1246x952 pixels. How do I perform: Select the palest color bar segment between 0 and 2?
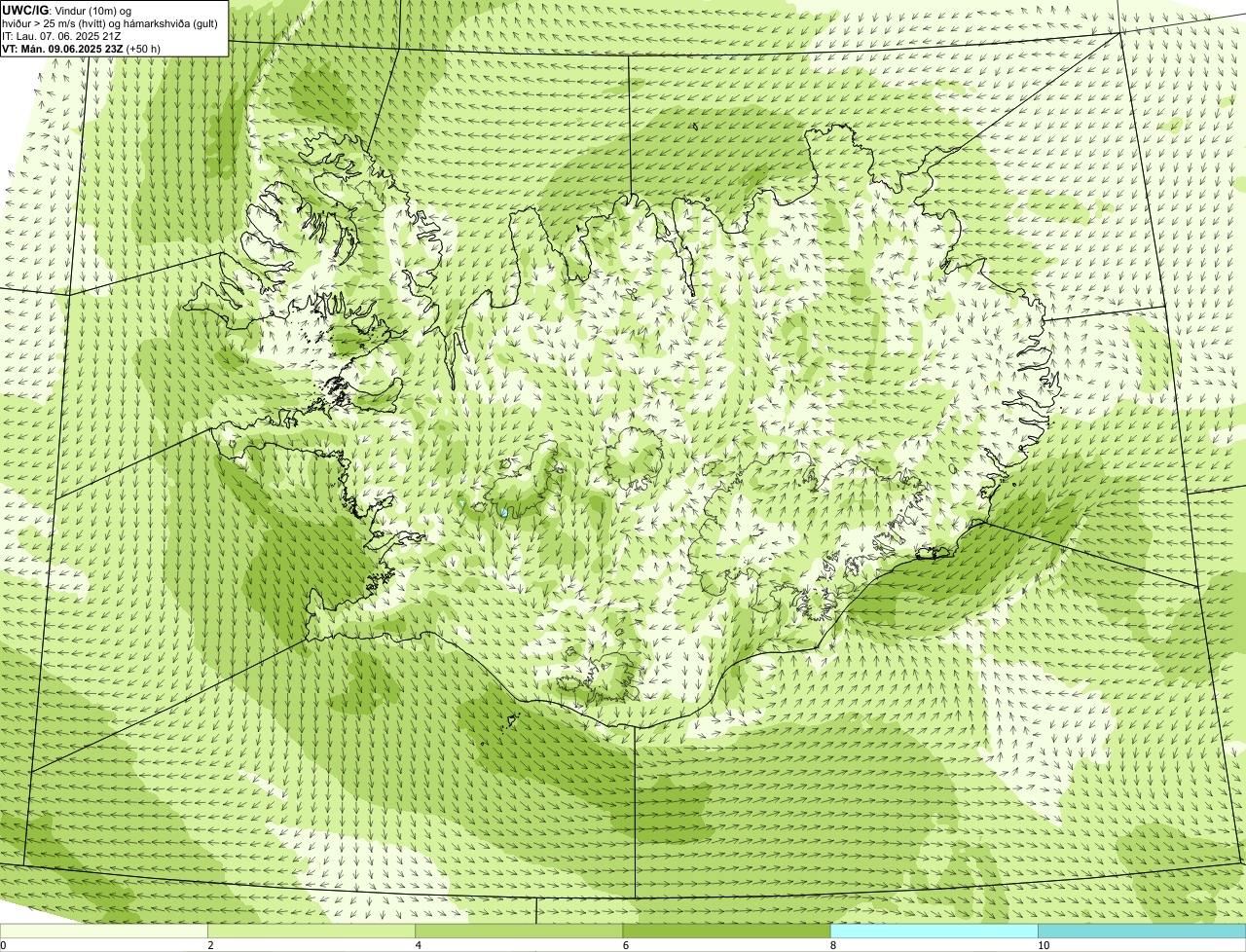pyautogui.click(x=104, y=931)
